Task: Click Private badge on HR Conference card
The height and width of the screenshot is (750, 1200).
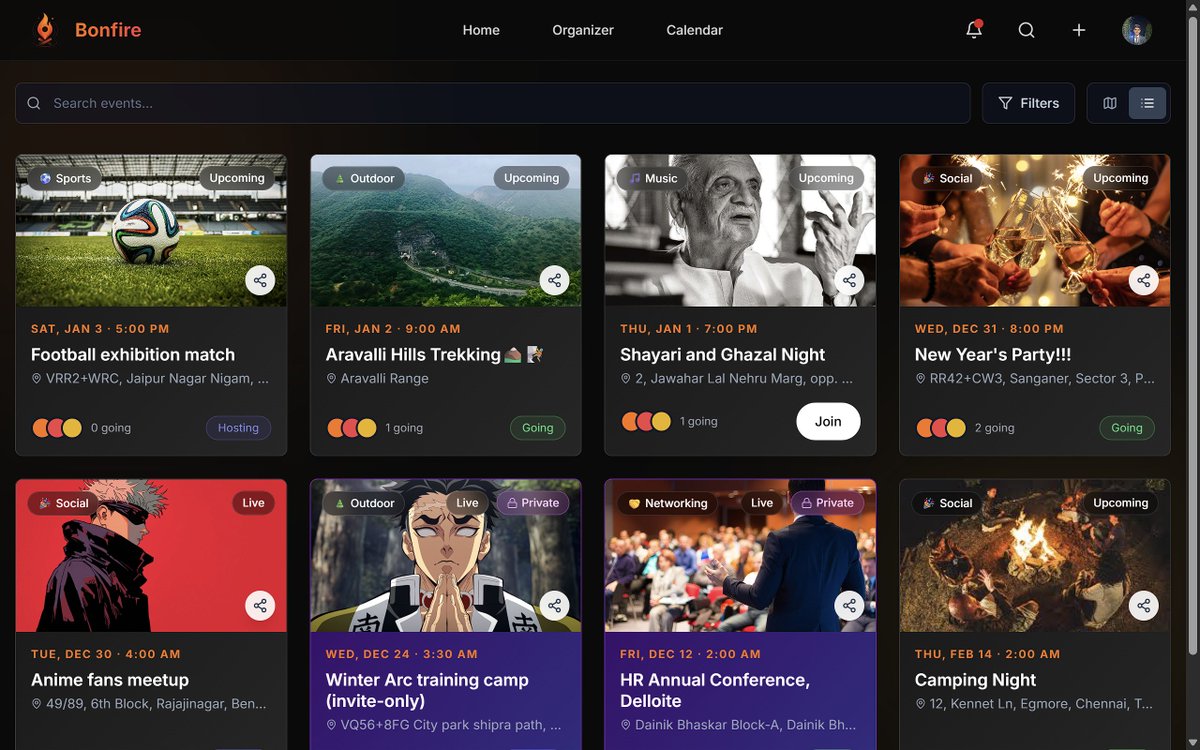Action: 828,503
